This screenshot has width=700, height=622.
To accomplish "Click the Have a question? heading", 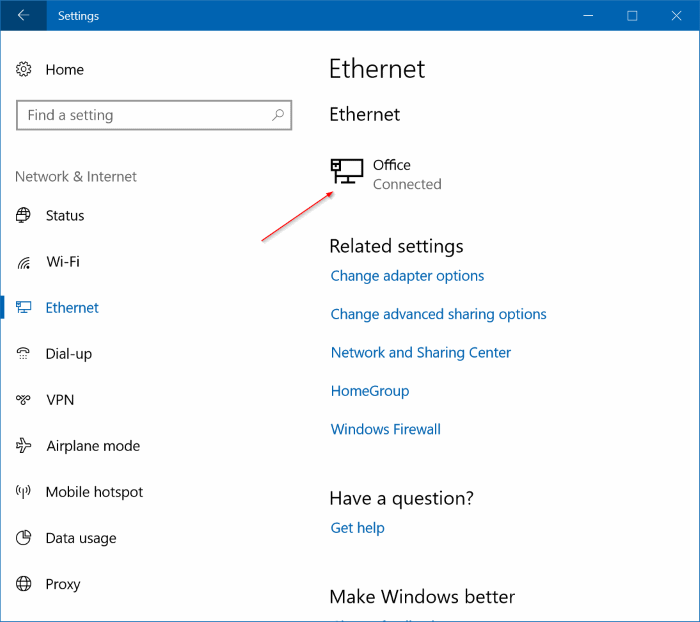I will click(x=401, y=498).
